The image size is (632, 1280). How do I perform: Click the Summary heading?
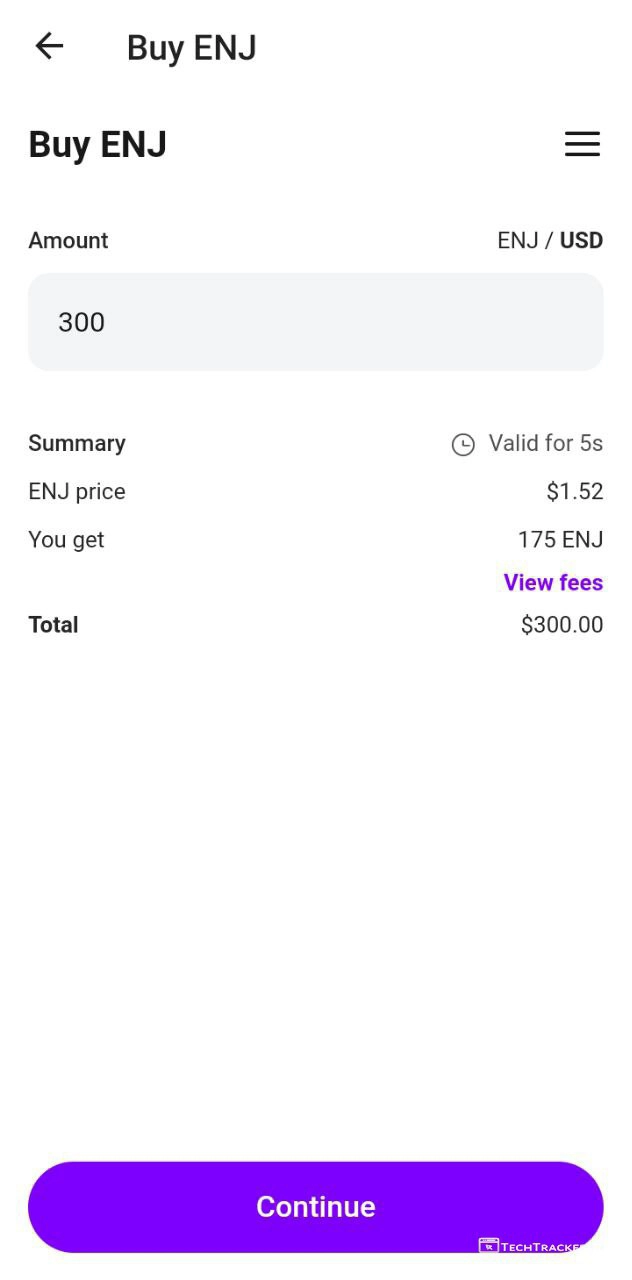pyautogui.click(x=77, y=444)
